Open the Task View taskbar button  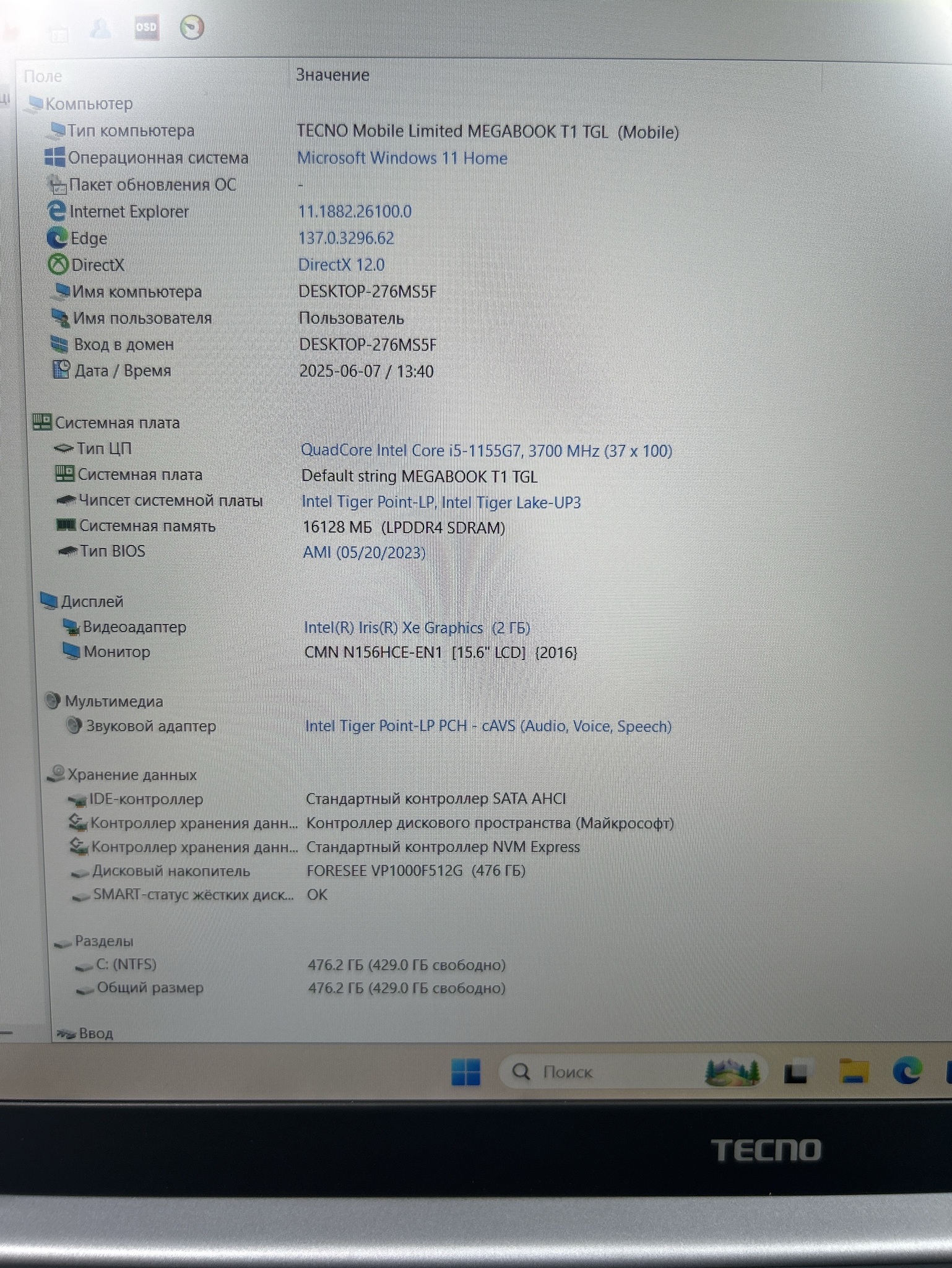(x=795, y=1072)
